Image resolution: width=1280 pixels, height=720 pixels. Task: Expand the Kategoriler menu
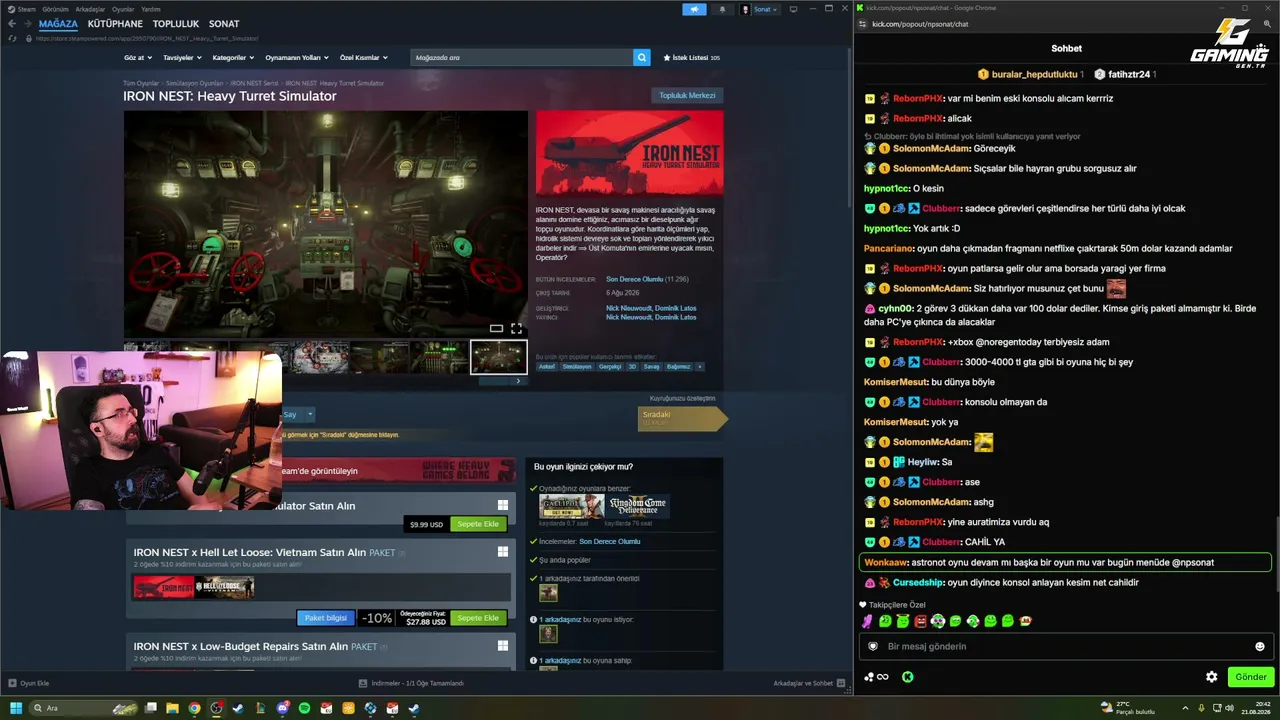click(x=233, y=58)
